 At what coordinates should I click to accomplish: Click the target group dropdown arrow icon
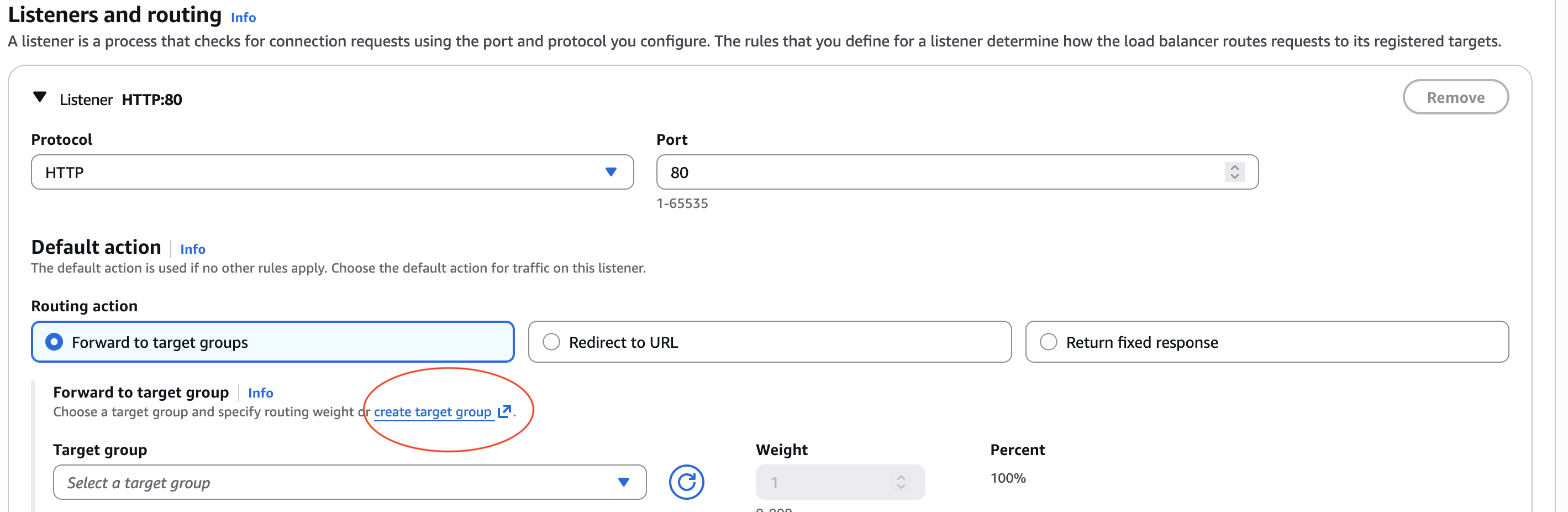pos(623,482)
